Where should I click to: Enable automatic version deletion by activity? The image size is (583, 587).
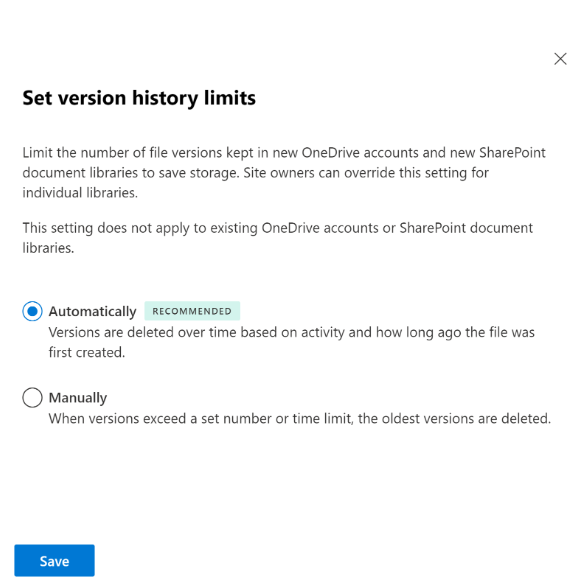pyautogui.click(x=32, y=311)
